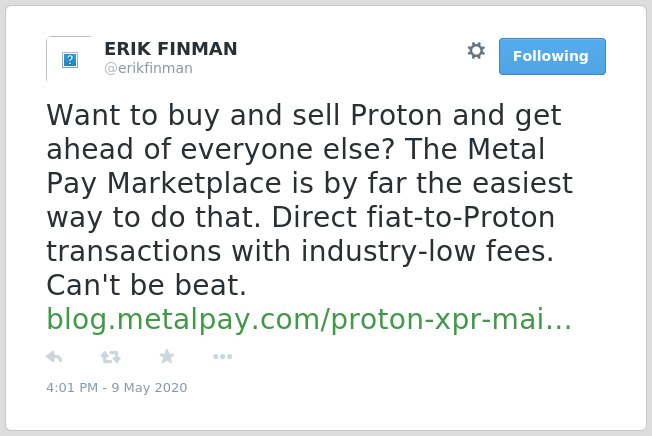Visit the @erikfinman handle link

(x=148, y=68)
